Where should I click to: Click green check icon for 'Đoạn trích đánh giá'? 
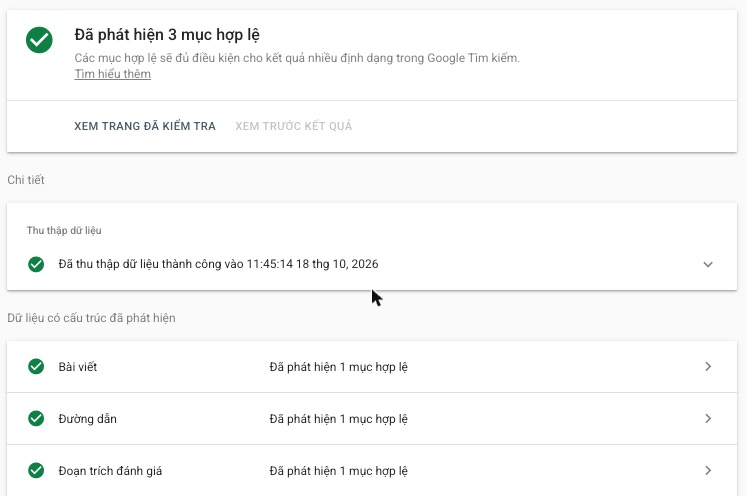pyautogui.click(x=36, y=470)
